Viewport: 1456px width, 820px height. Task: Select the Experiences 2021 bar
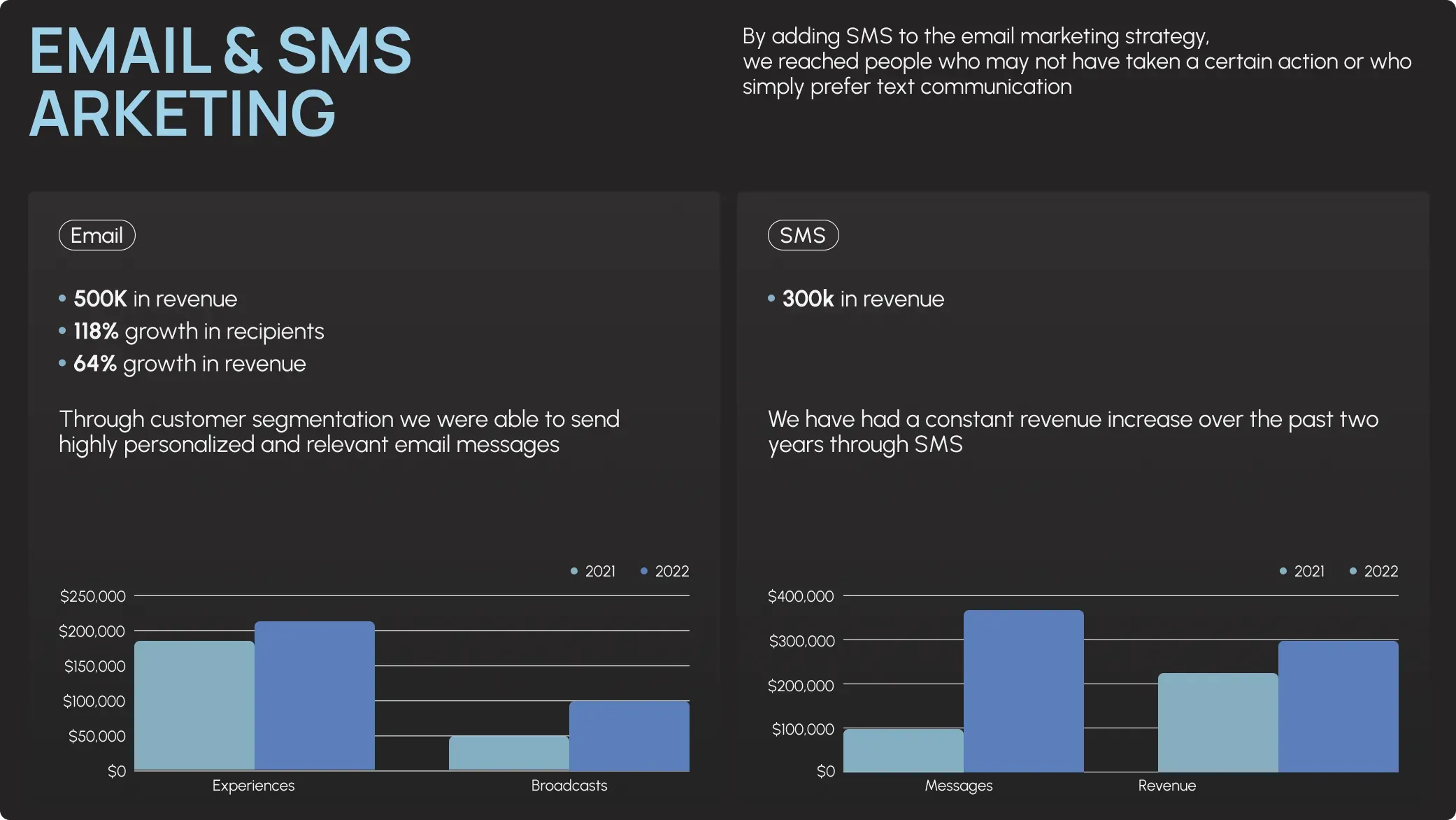(x=194, y=705)
